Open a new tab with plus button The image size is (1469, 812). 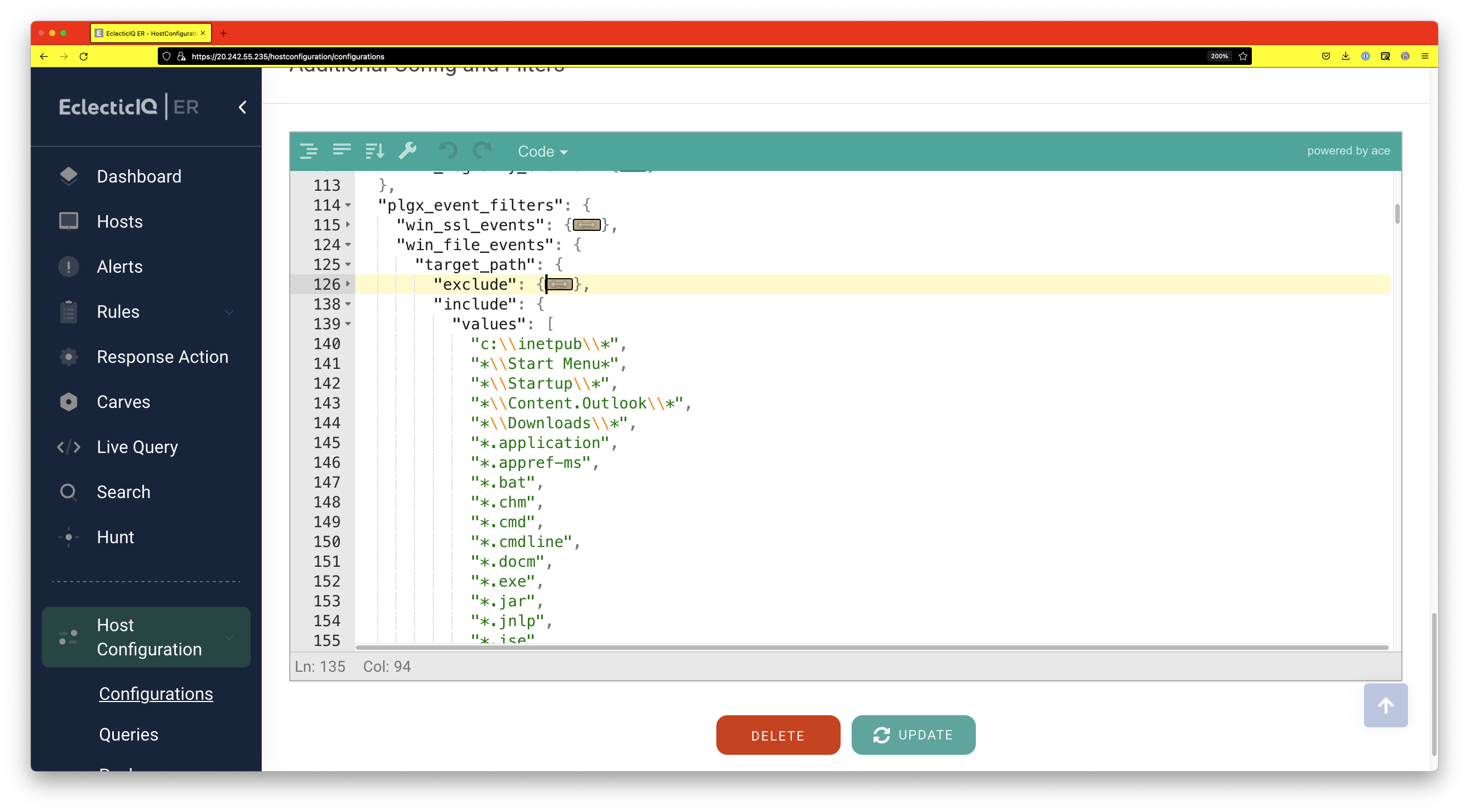click(224, 34)
